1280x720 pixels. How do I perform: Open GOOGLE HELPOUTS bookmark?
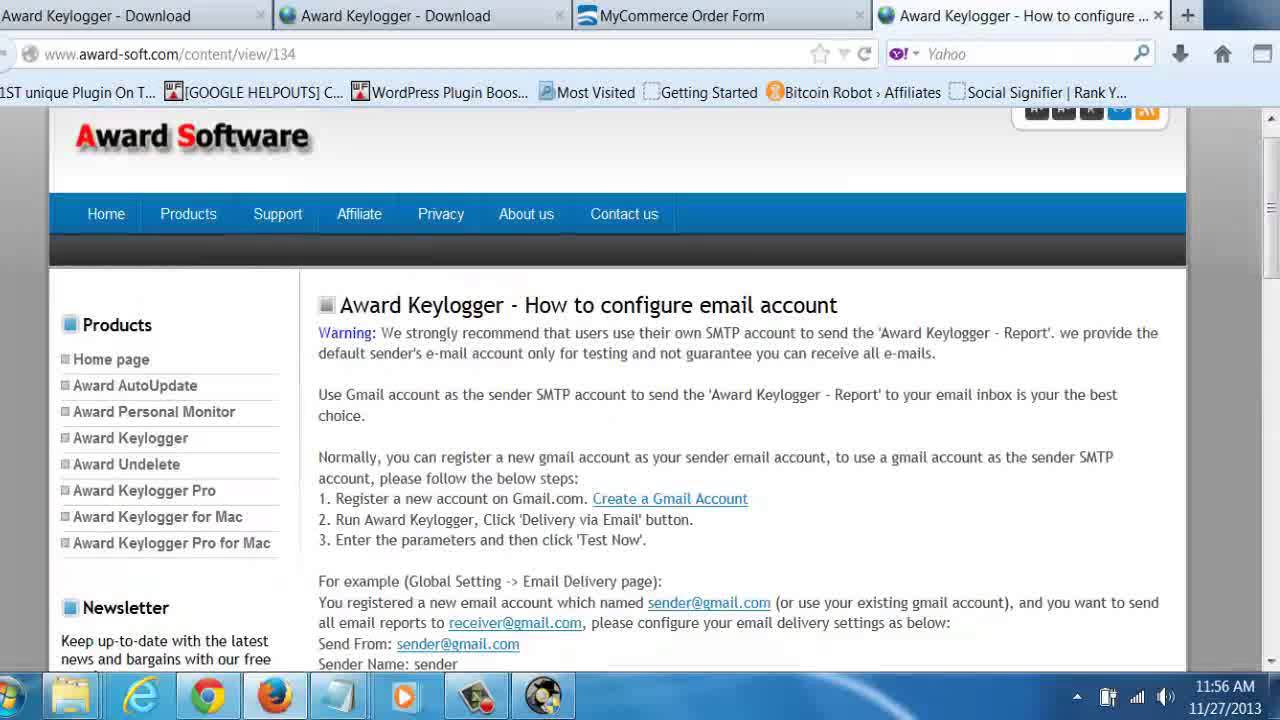[x=254, y=92]
